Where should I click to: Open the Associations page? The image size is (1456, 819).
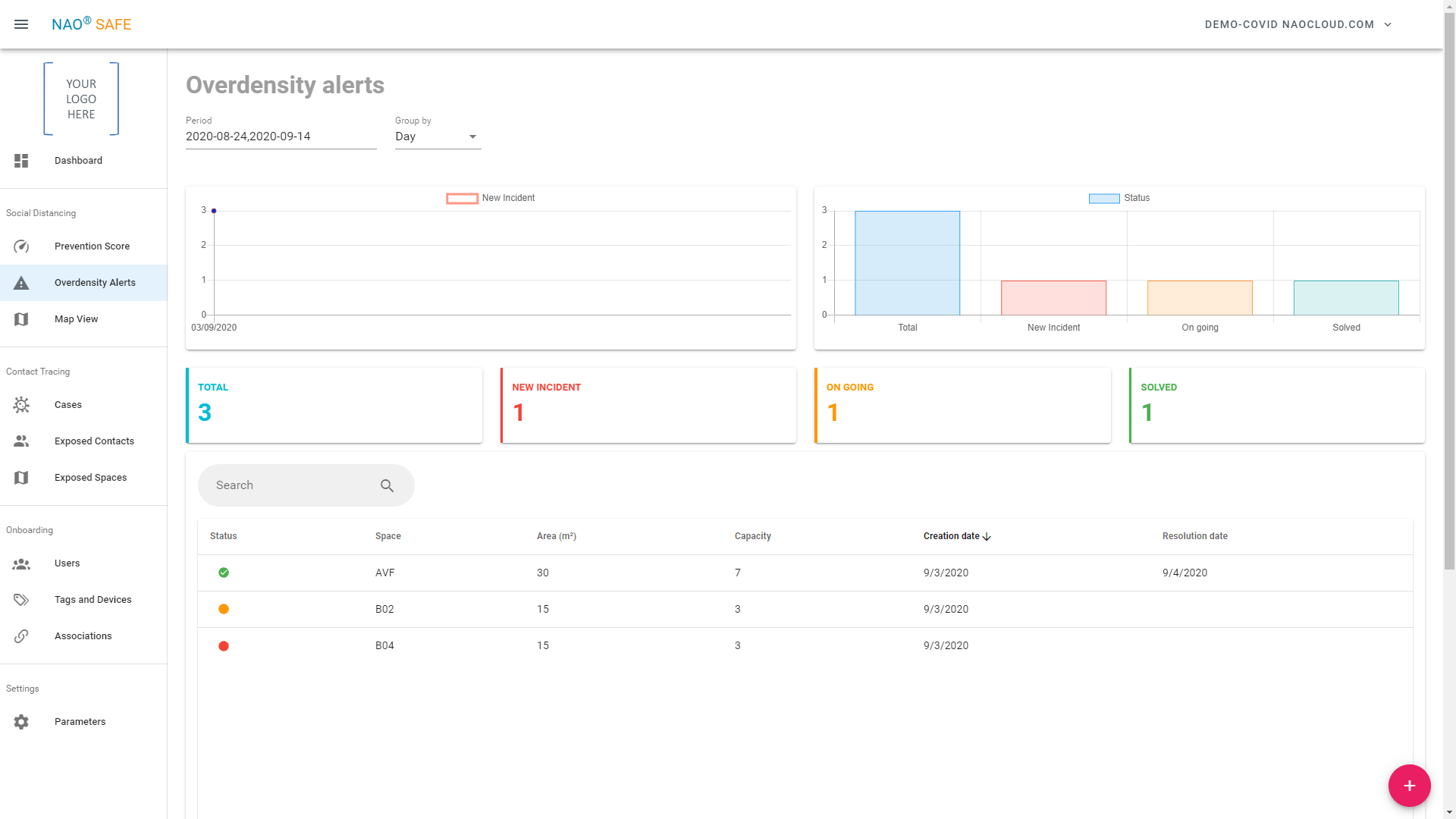point(83,636)
